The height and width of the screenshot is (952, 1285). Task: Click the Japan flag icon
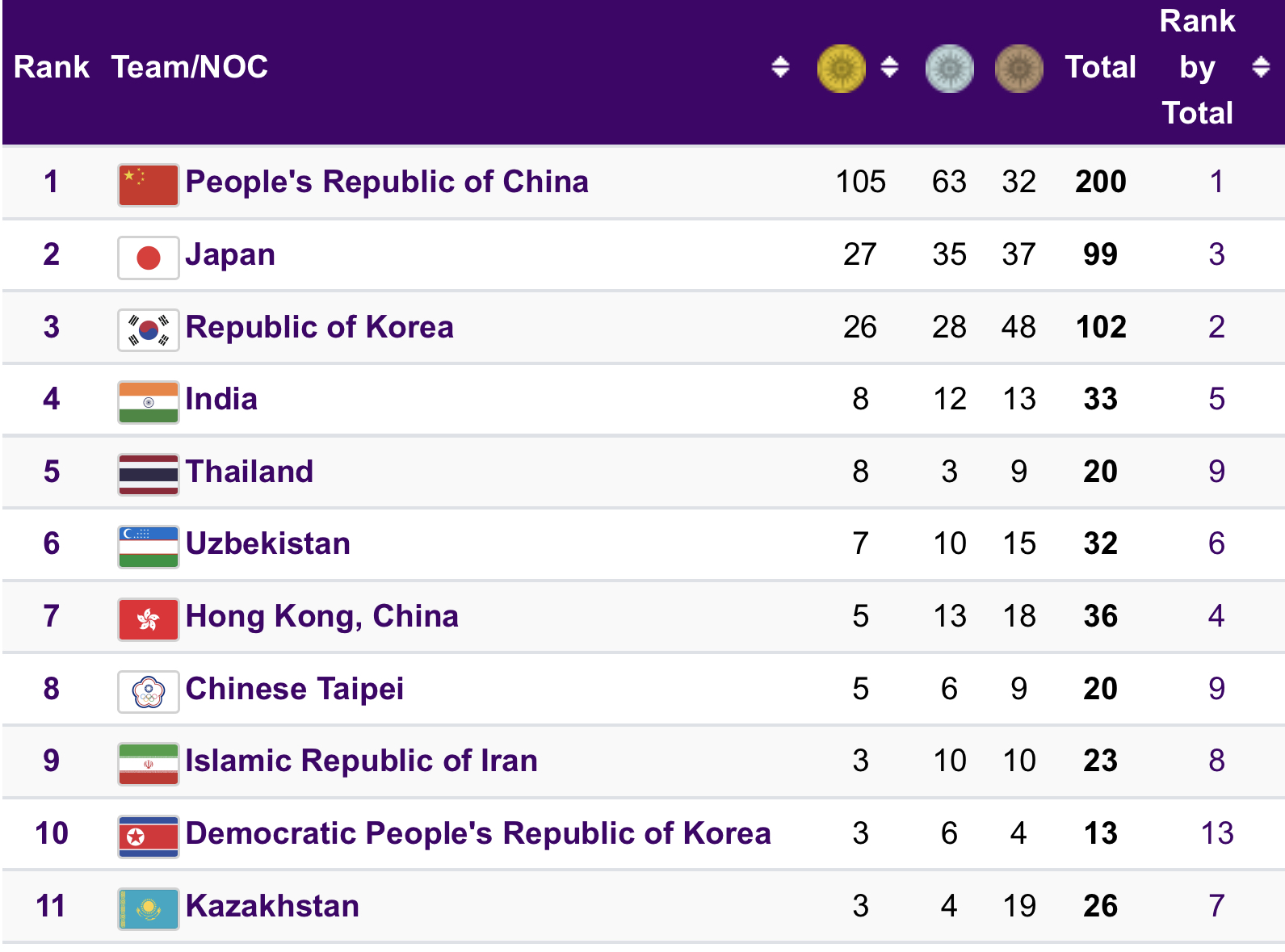[148, 257]
